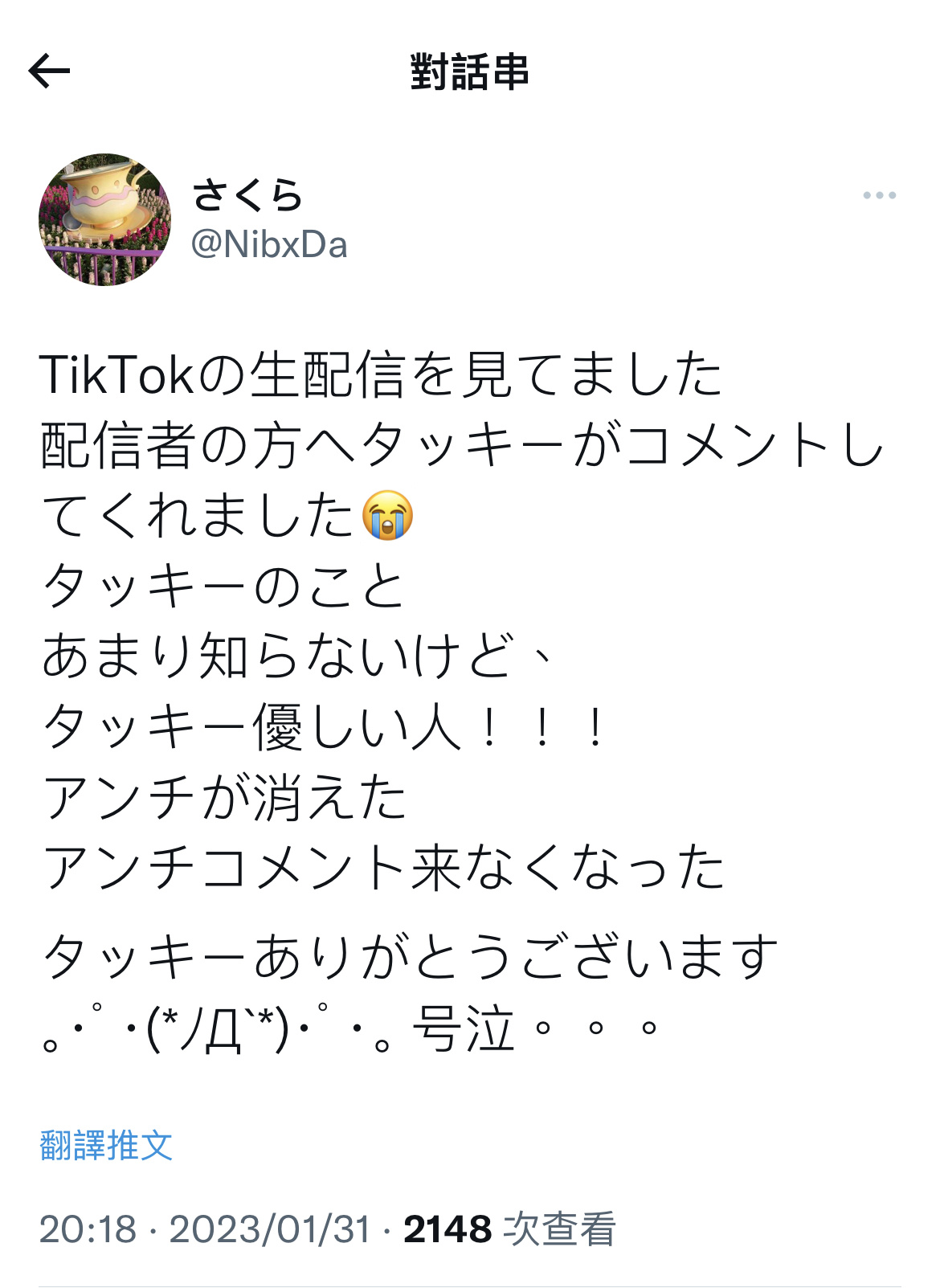Click the 2023/01/31 post date
Screen dimensions: 940x1288
coord(270,1229)
